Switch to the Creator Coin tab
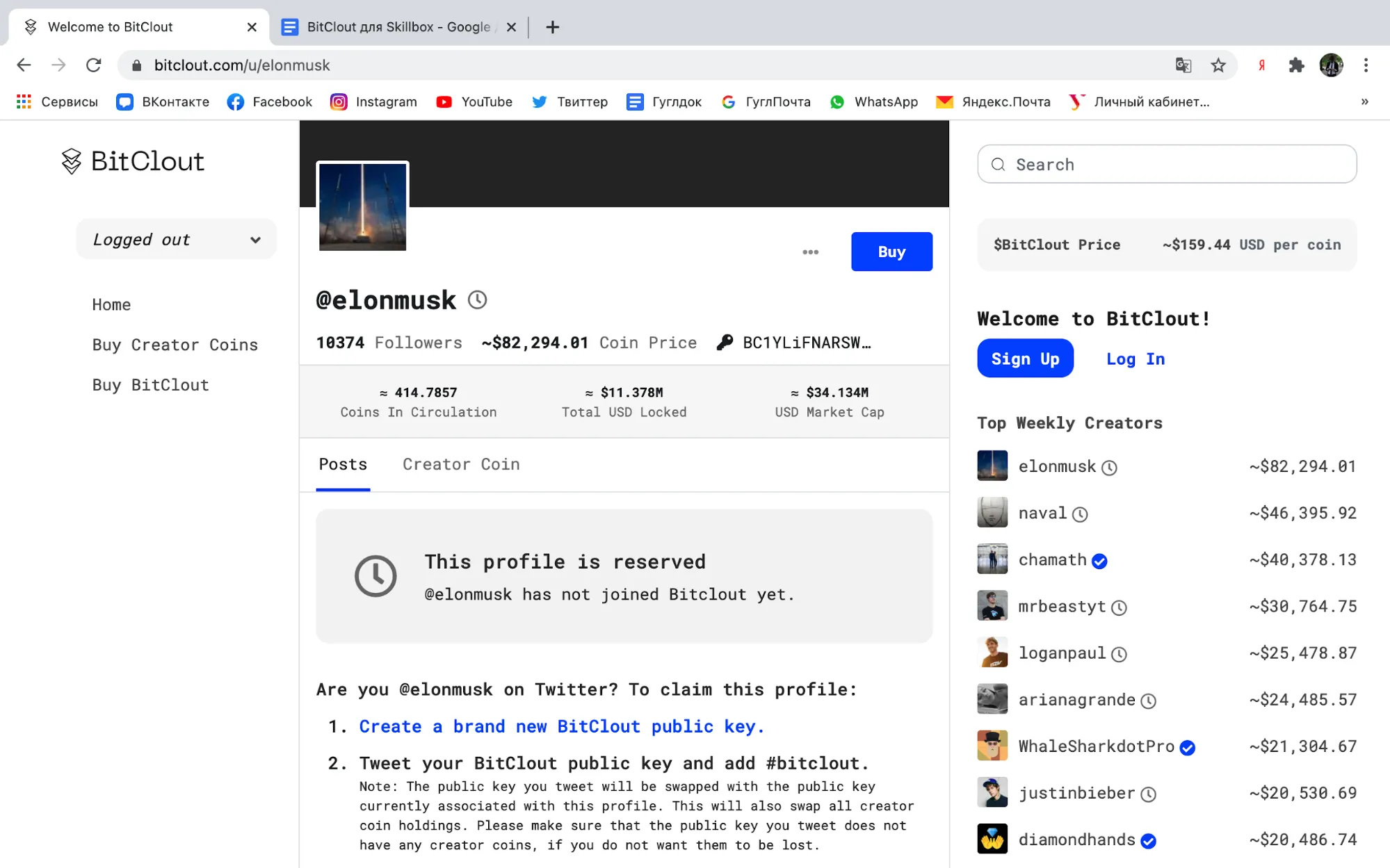 pyautogui.click(x=461, y=464)
